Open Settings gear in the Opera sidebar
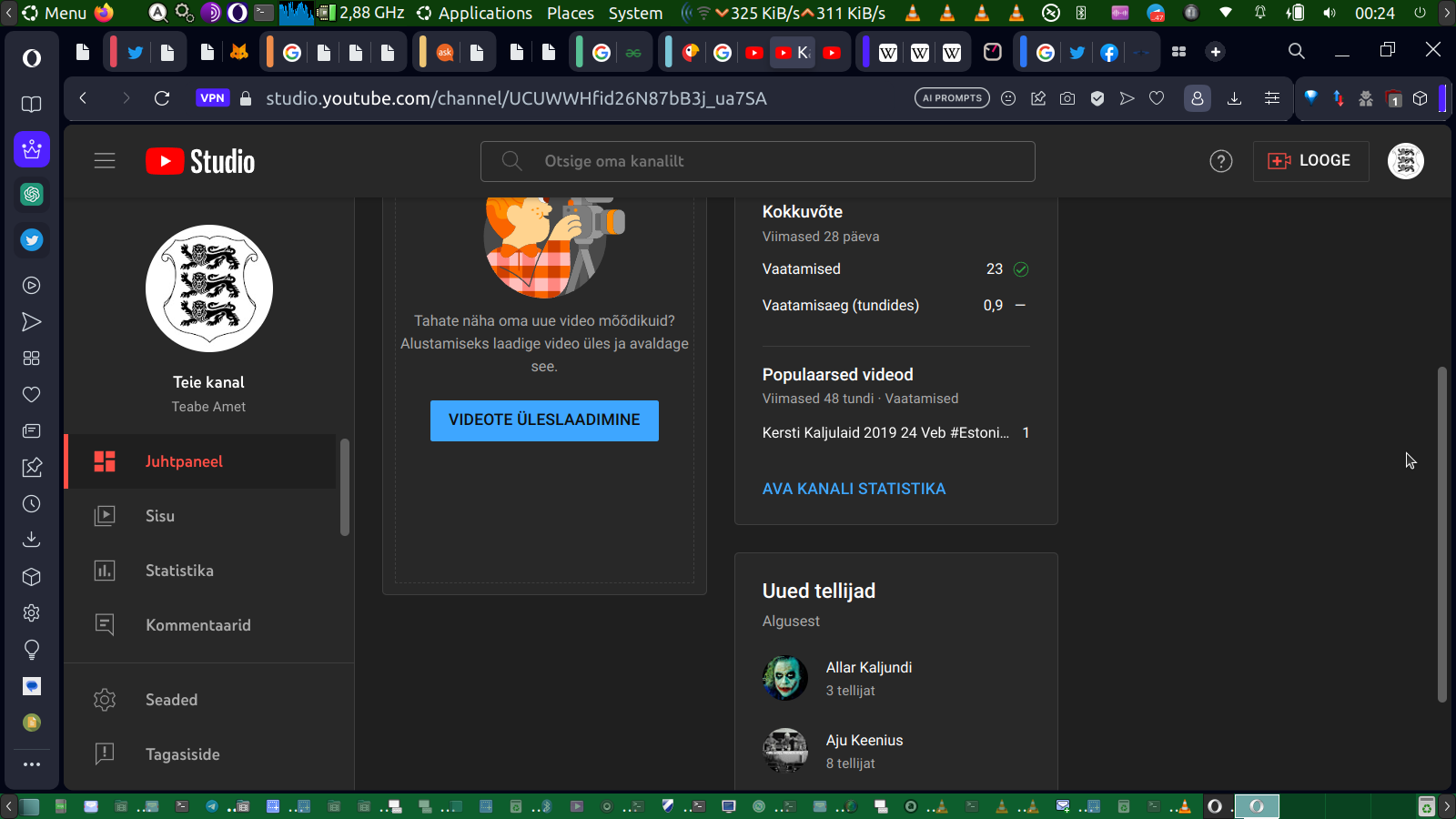 [32, 613]
